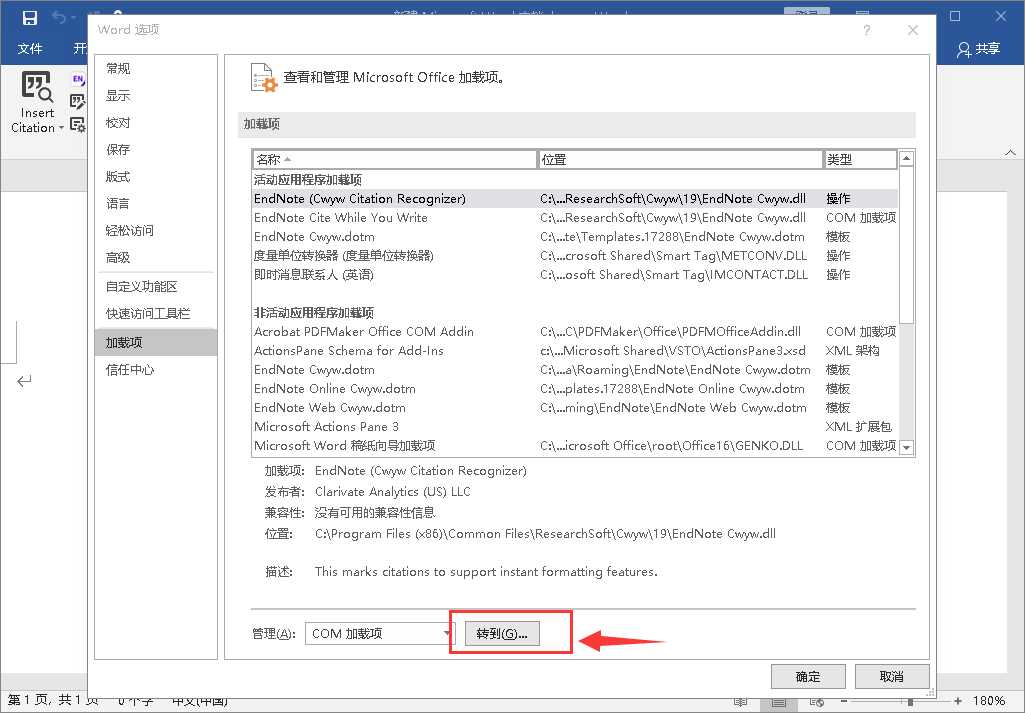The width and height of the screenshot is (1025, 713).
Task: Open the 自定义功能区 category
Action: point(156,287)
